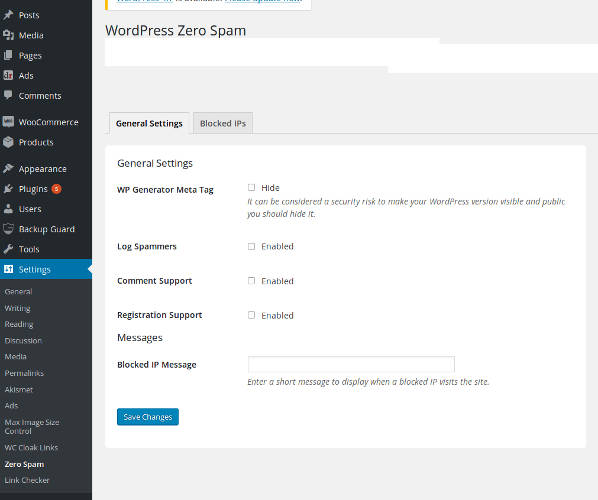Click the Products box icon
The width and height of the screenshot is (598, 500).
click(x=8, y=142)
